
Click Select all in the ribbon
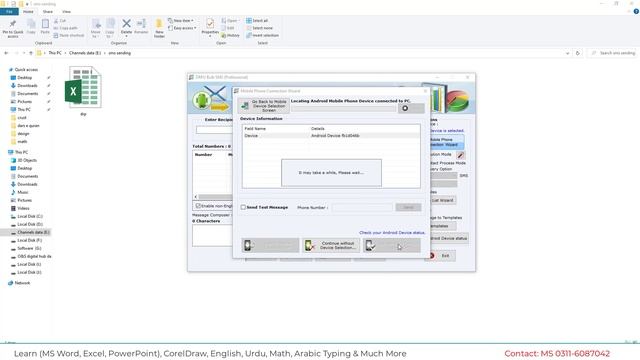pyautogui.click(x=257, y=20)
